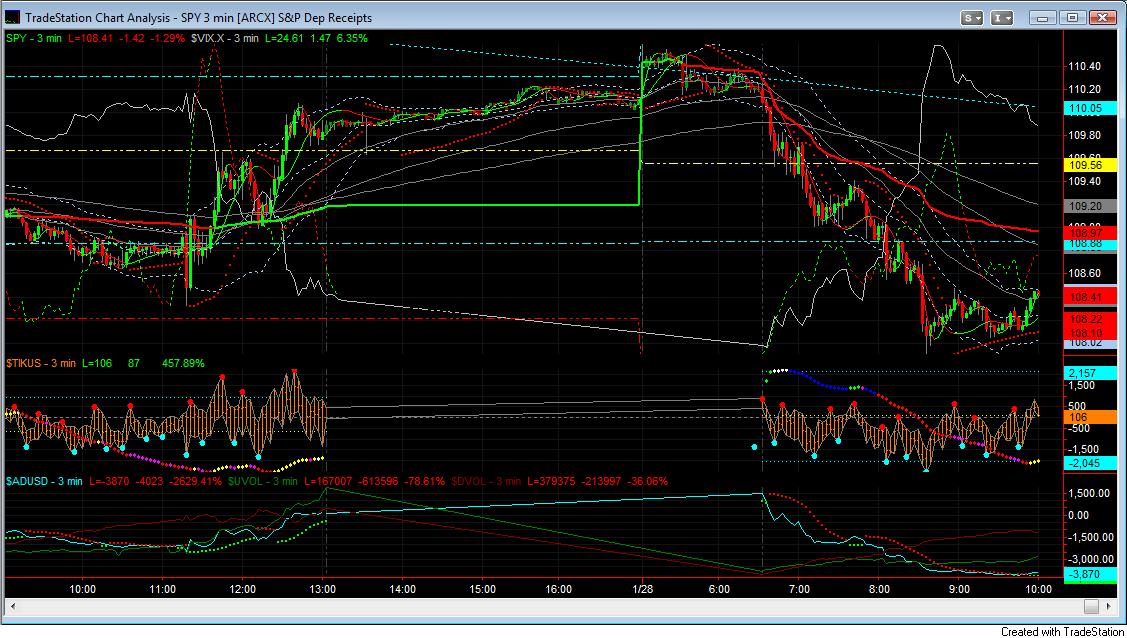Click the cyan 110.05 price marker
Viewport: 1127px width, 638px height.
click(x=1090, y=108)
